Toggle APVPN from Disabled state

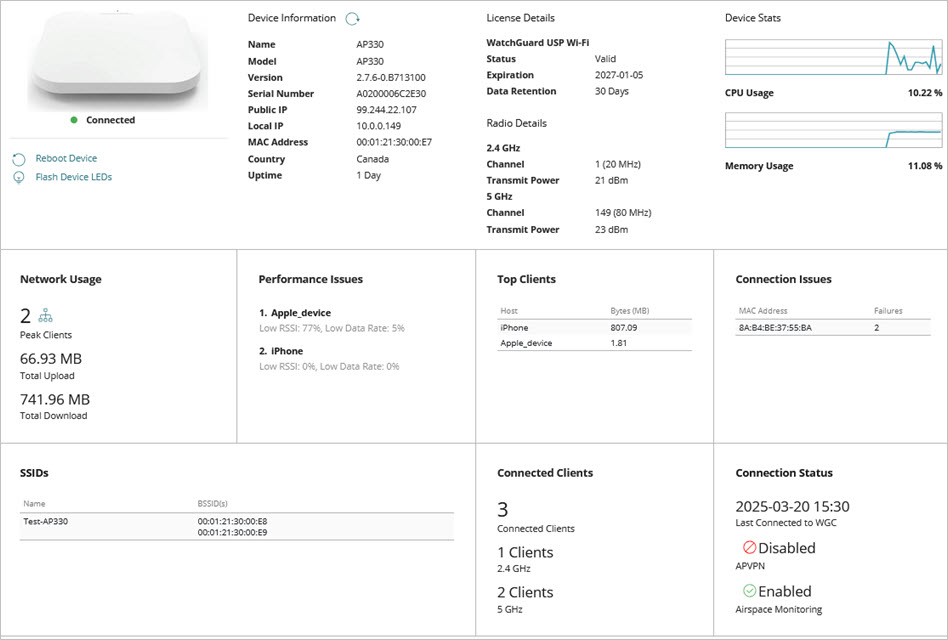click(784, 548)
